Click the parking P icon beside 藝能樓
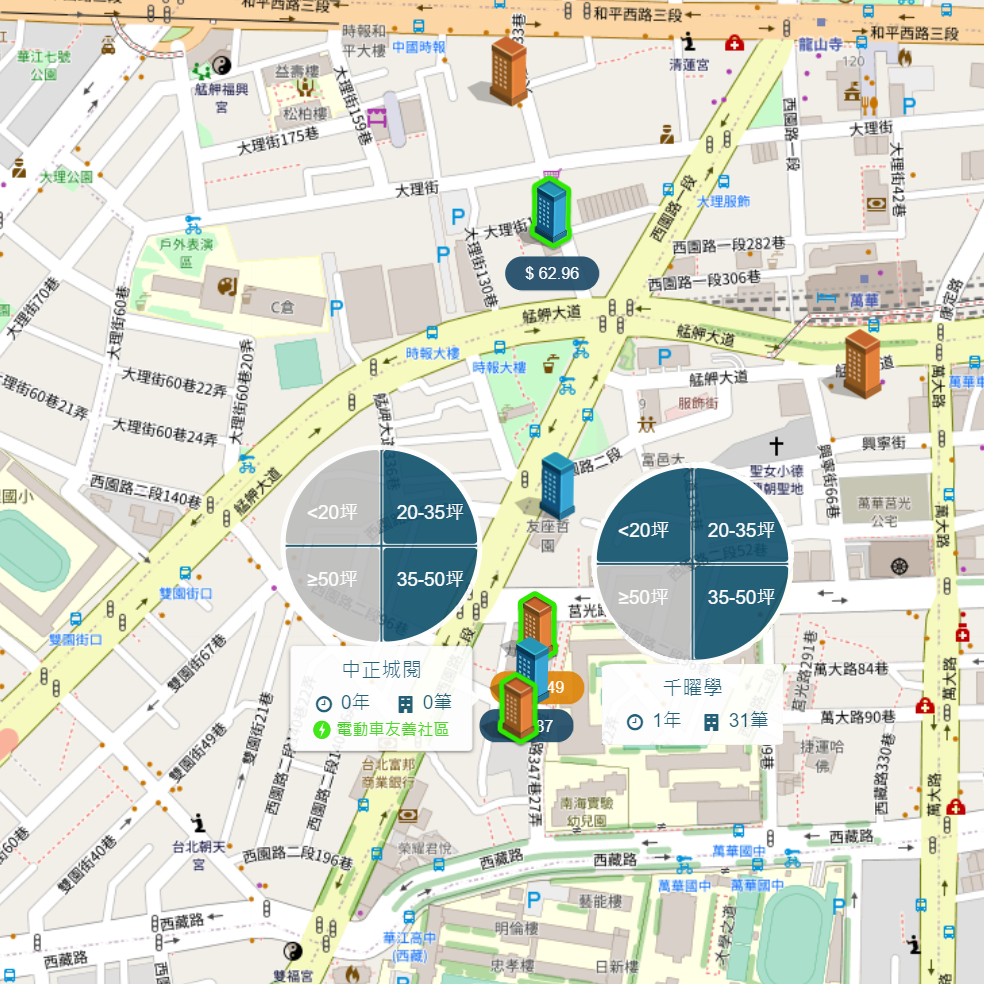984x984 pixels. coord(533,900)
